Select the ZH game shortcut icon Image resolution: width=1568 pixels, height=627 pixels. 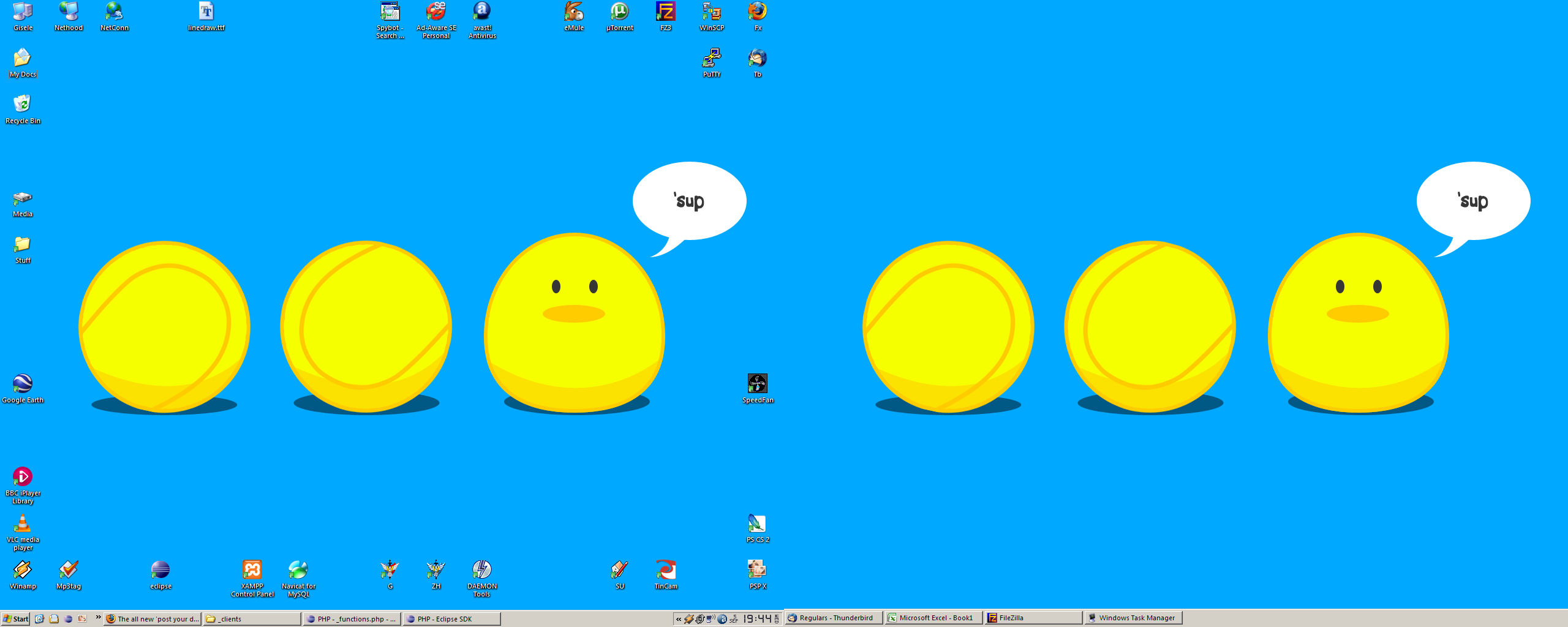[x=436, y=575]
